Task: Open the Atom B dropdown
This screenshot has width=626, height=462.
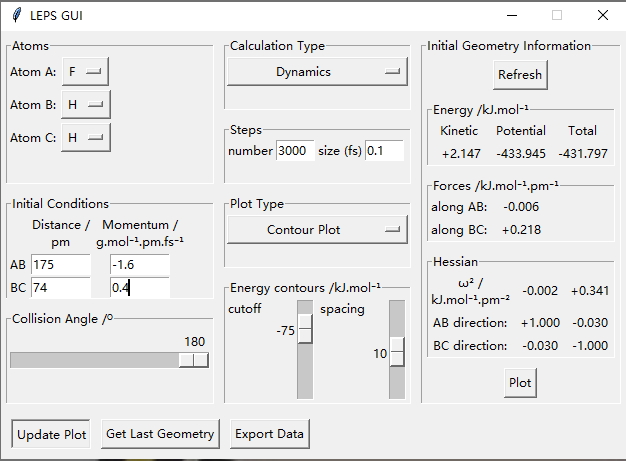Action: pos(85,104)
